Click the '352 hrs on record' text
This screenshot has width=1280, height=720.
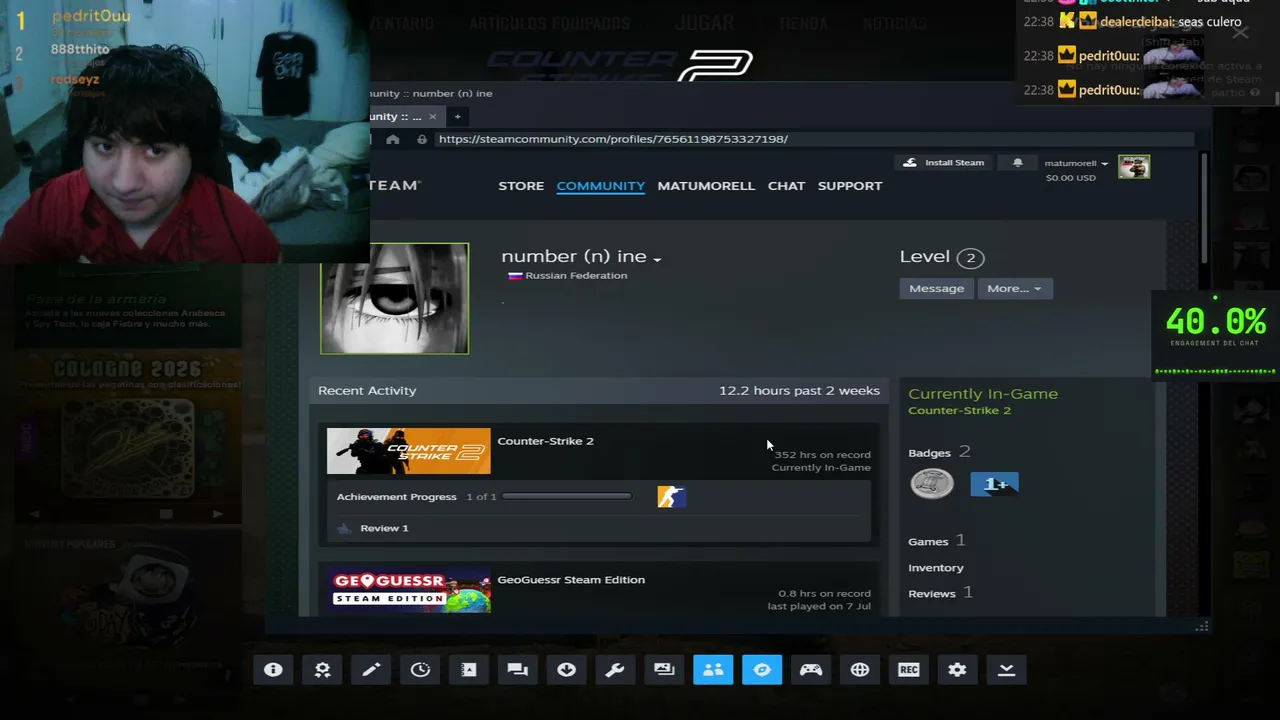click(x=822, y=455)
